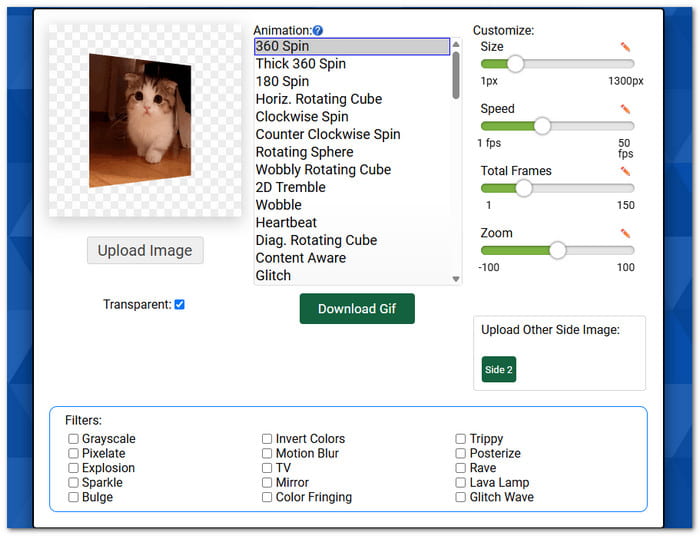Screen dimensions: 700x536
Task: Adjust the Total Frames slider handle
Action: tap(524, 188)
